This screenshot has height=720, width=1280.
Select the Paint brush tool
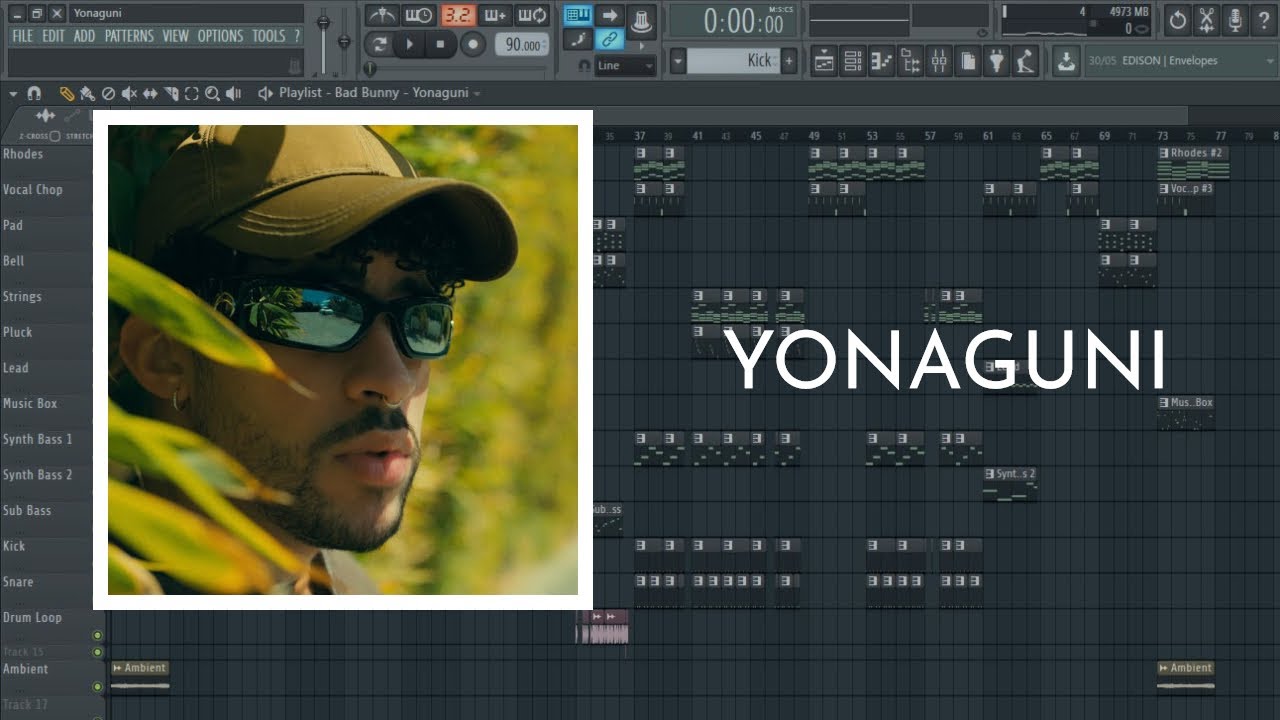(x=87, y=93)
